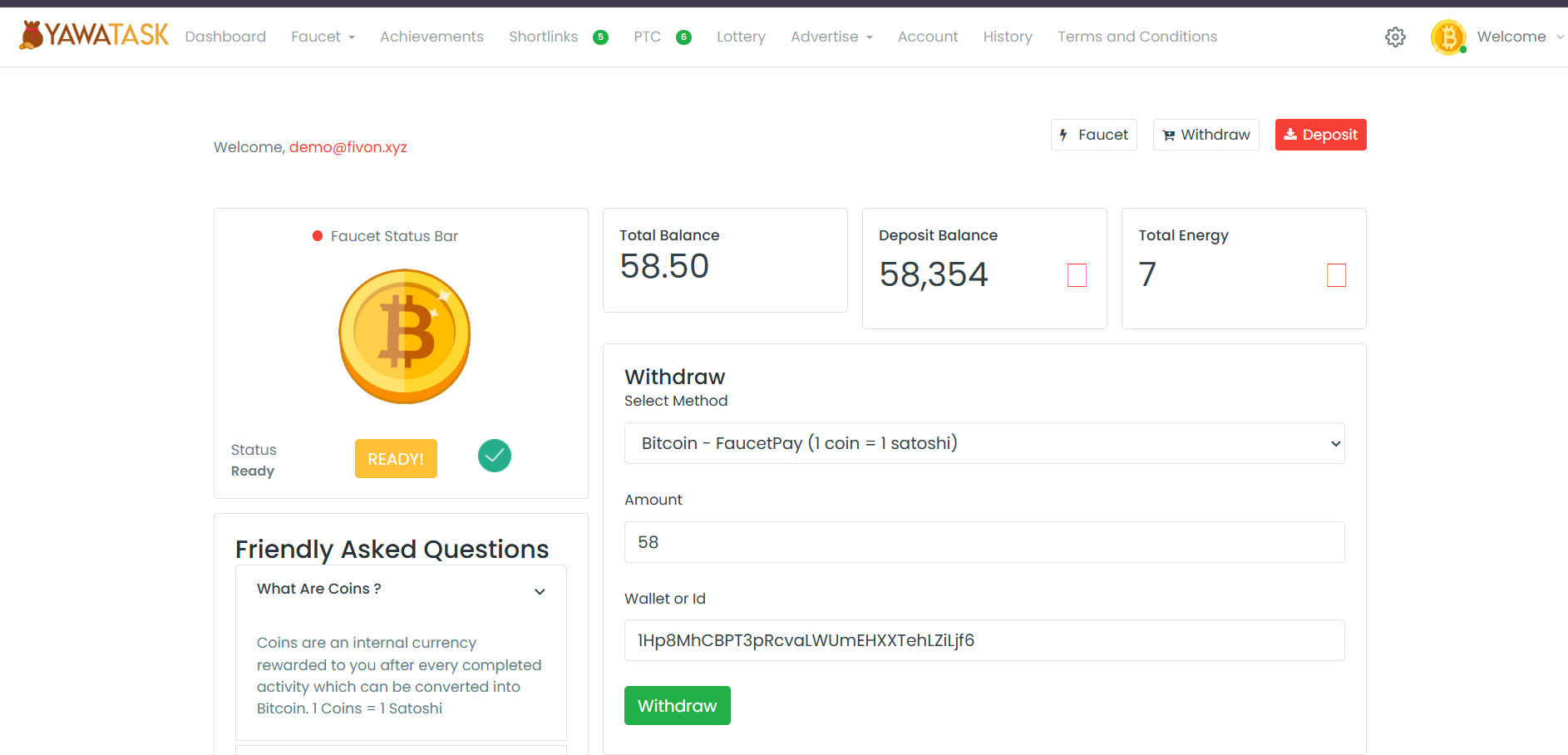
Task: Click the Total Energy square icon
Action: click(x=1336, y=275)
